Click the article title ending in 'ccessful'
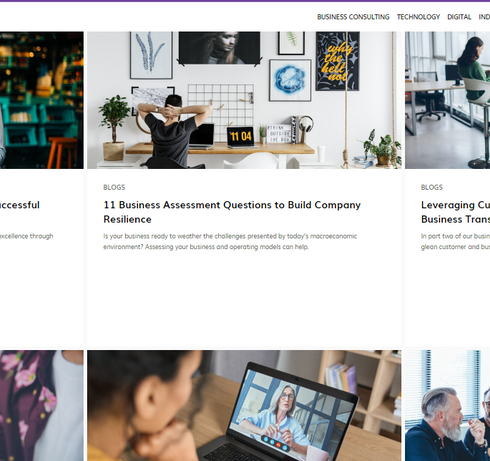Screen dimensions: 490x461 pyautogui.click(x=20, y=205)
